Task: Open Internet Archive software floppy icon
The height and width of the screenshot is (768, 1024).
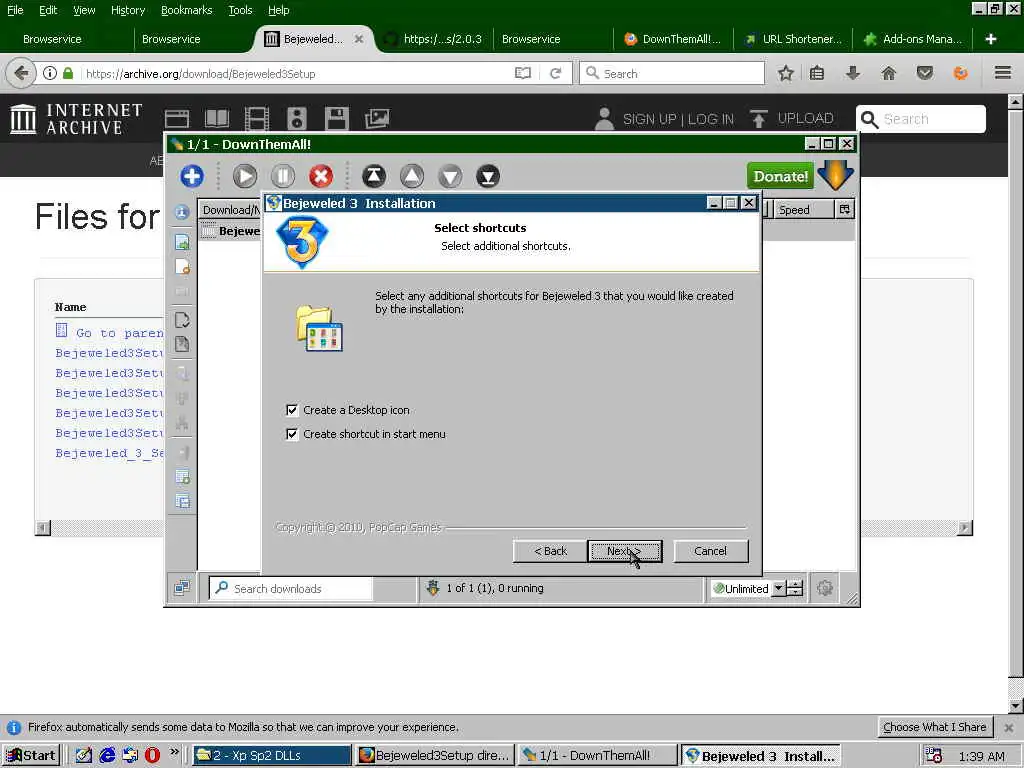Action: pos(336,119)
